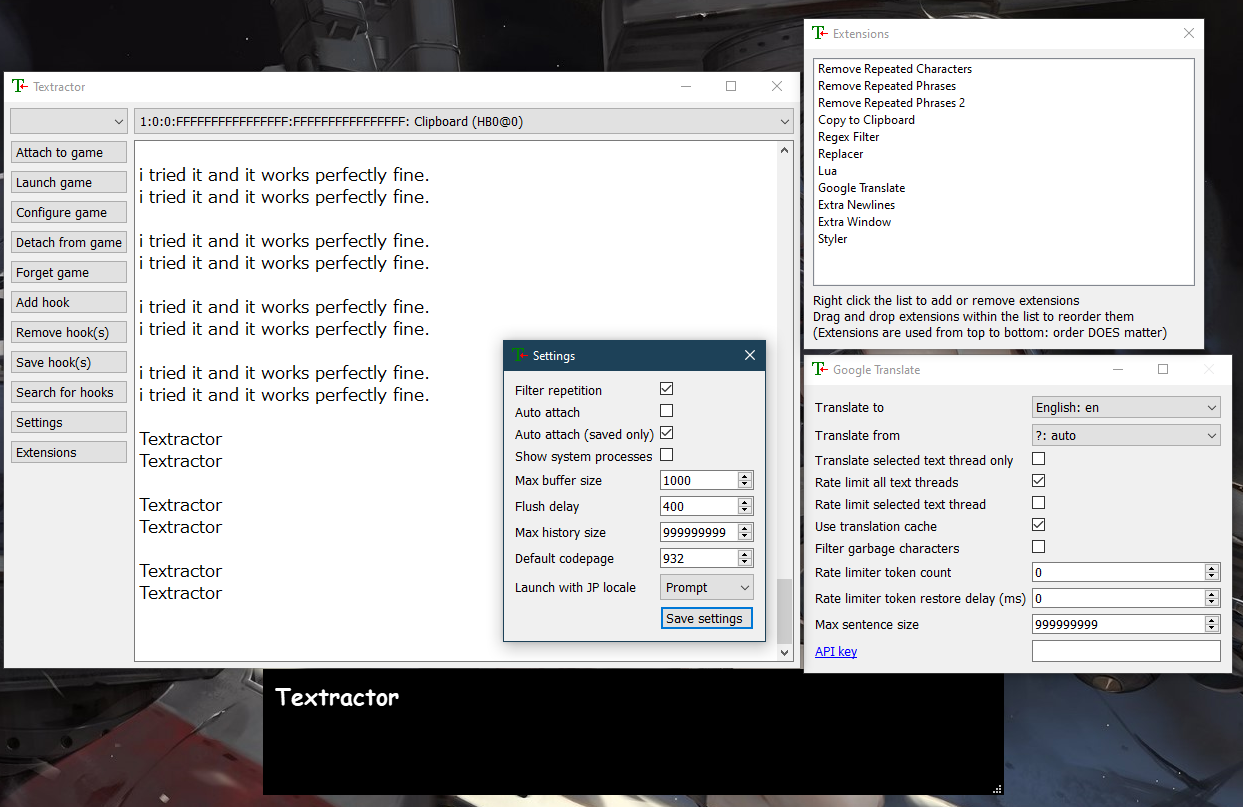1243x807 pixels.
Task: Select Regex Filter extension
Action: point(848,137)
